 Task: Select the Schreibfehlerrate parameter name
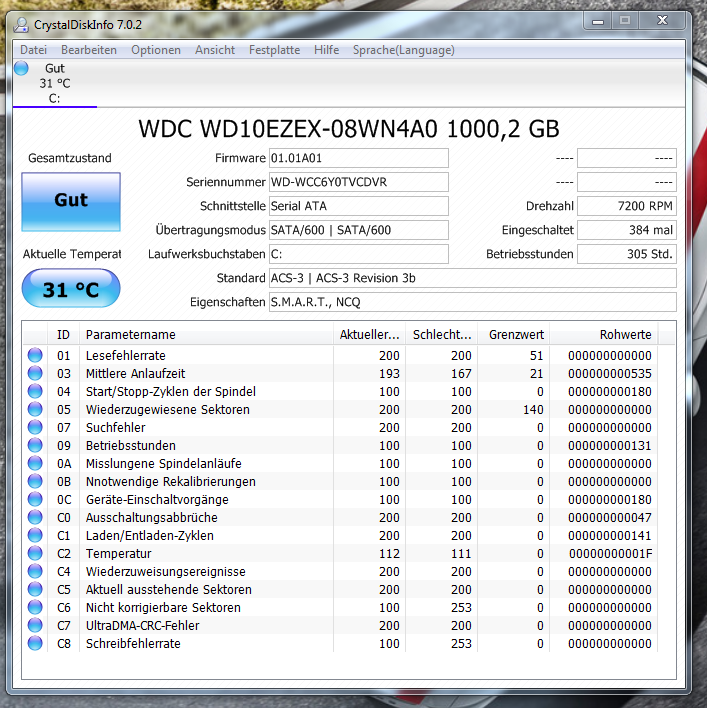(133, 643)
